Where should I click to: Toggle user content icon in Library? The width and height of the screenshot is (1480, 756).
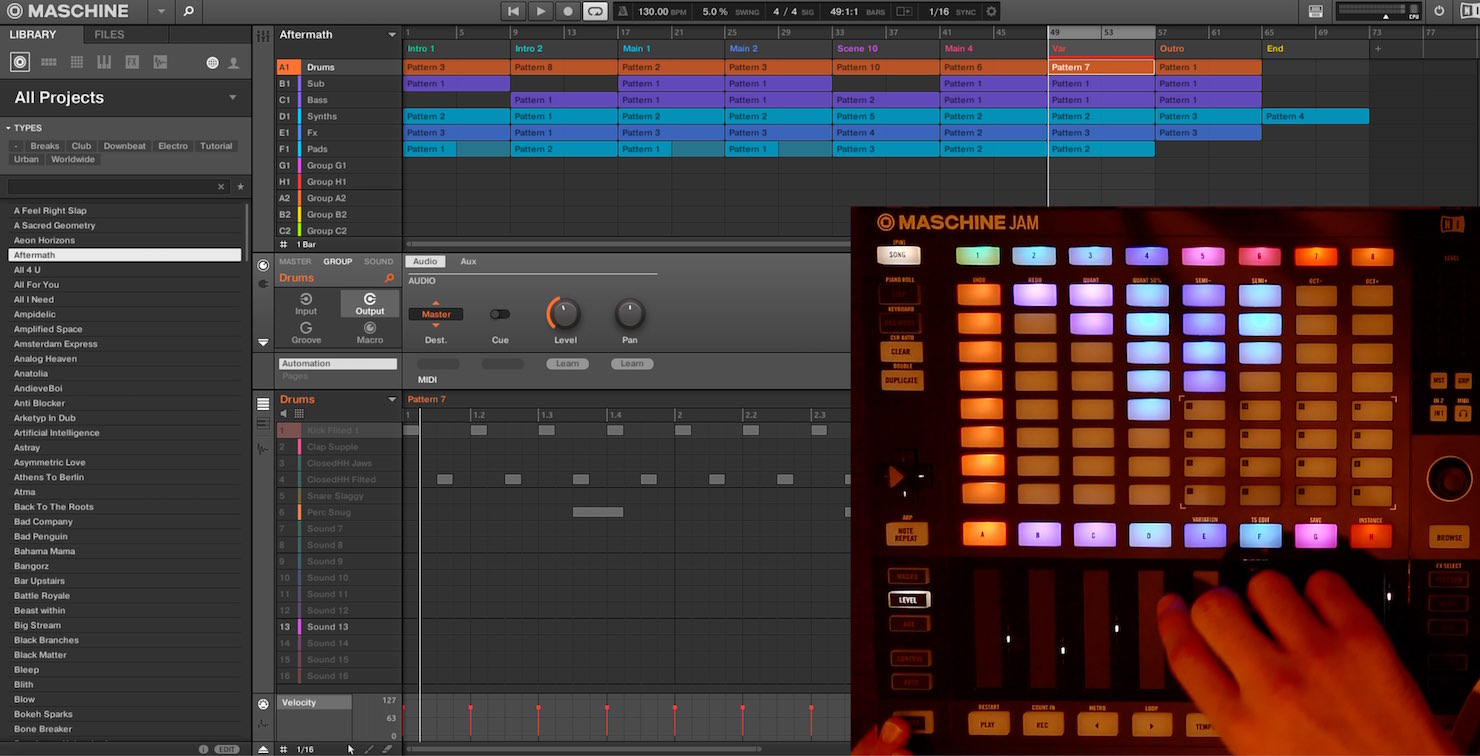(x=233, y=63)
